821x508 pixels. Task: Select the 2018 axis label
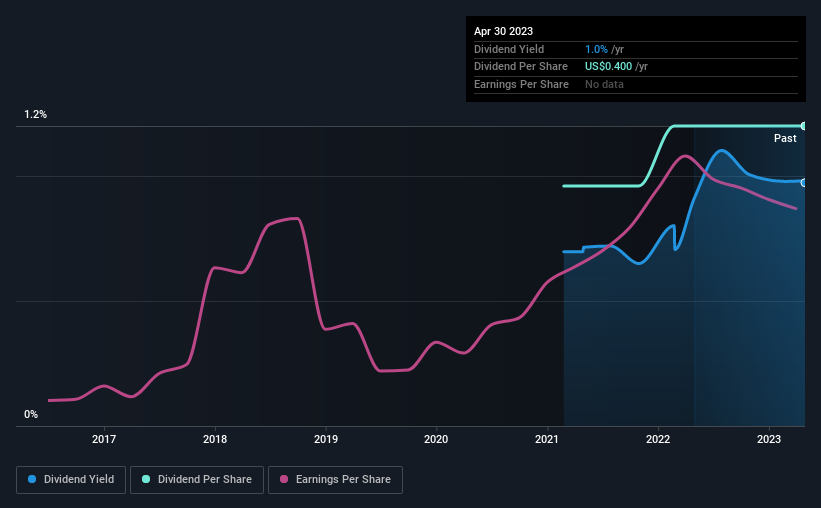(x=215, y=439)
